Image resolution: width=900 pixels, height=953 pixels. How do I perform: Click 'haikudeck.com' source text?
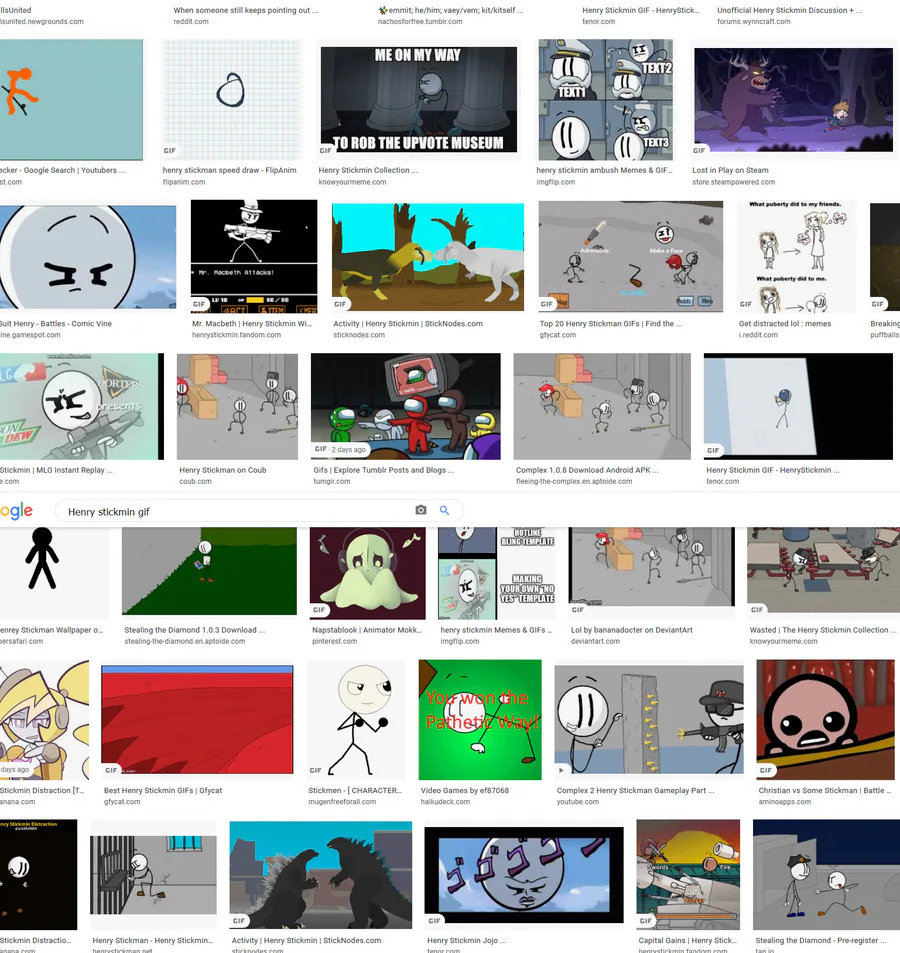(x=445, y=802)
